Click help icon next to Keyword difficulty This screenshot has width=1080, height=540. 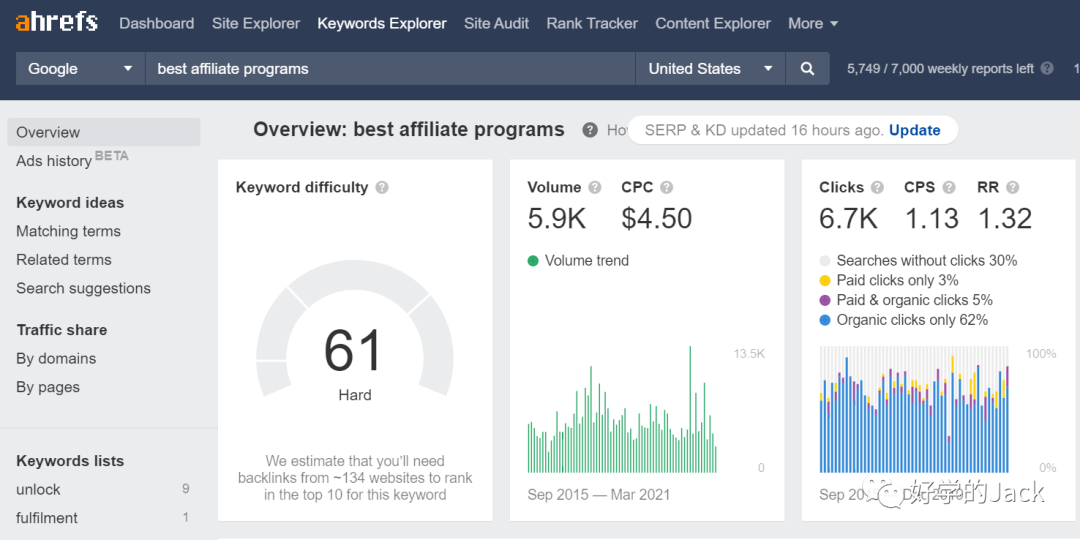coord(382,187)
